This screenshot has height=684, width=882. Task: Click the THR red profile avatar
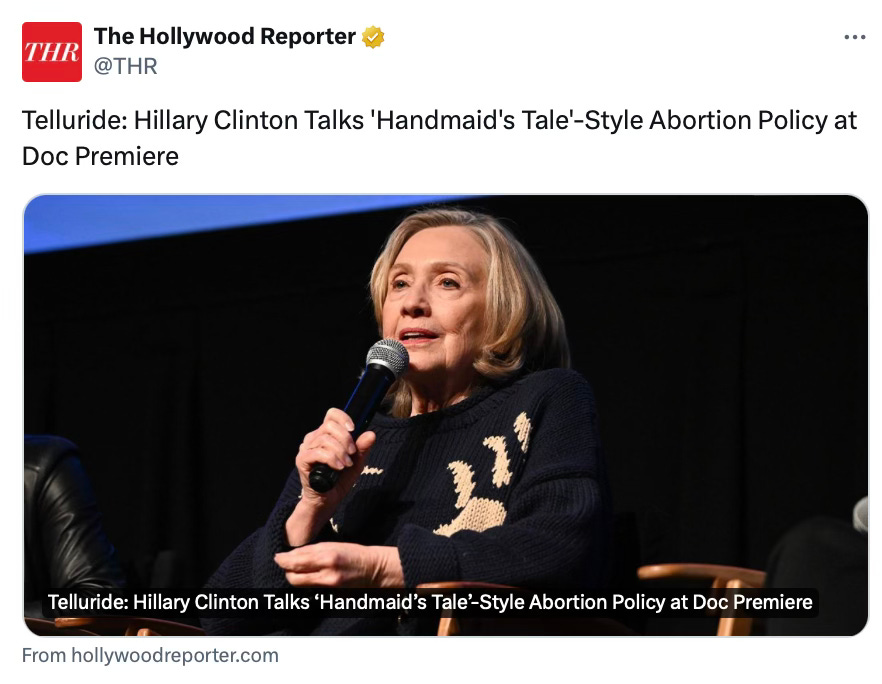52,52
